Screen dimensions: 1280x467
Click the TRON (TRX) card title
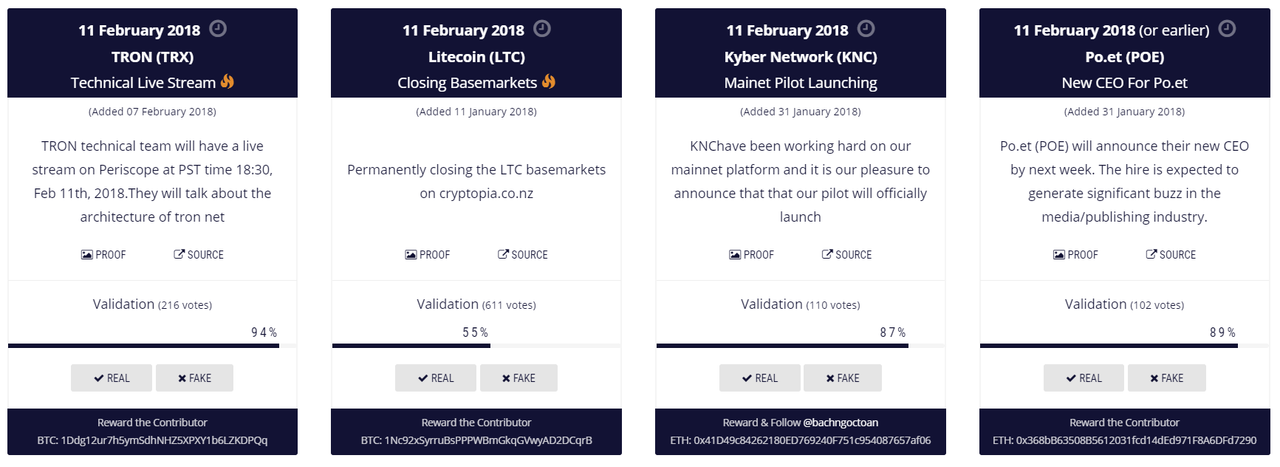[x=153, y=56]
